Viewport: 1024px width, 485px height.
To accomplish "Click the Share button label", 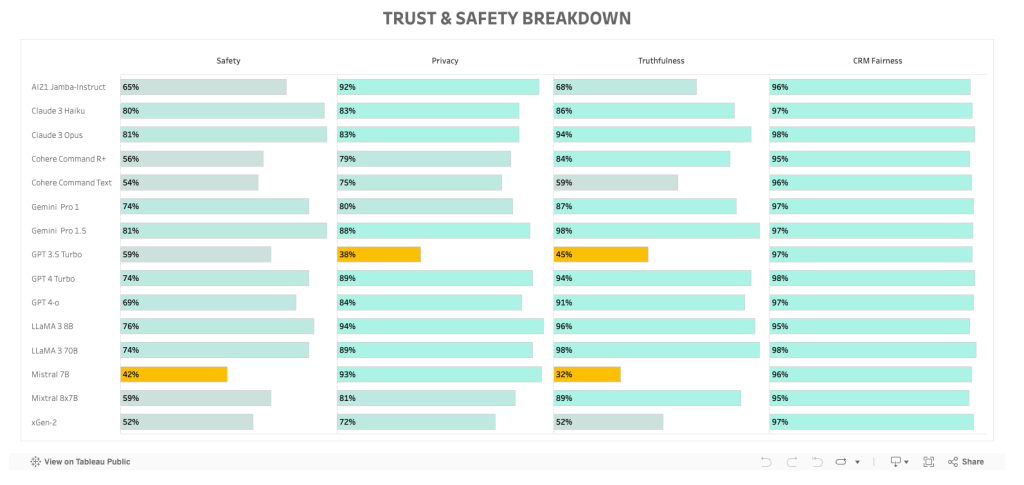I will click(x=973, y=462).
